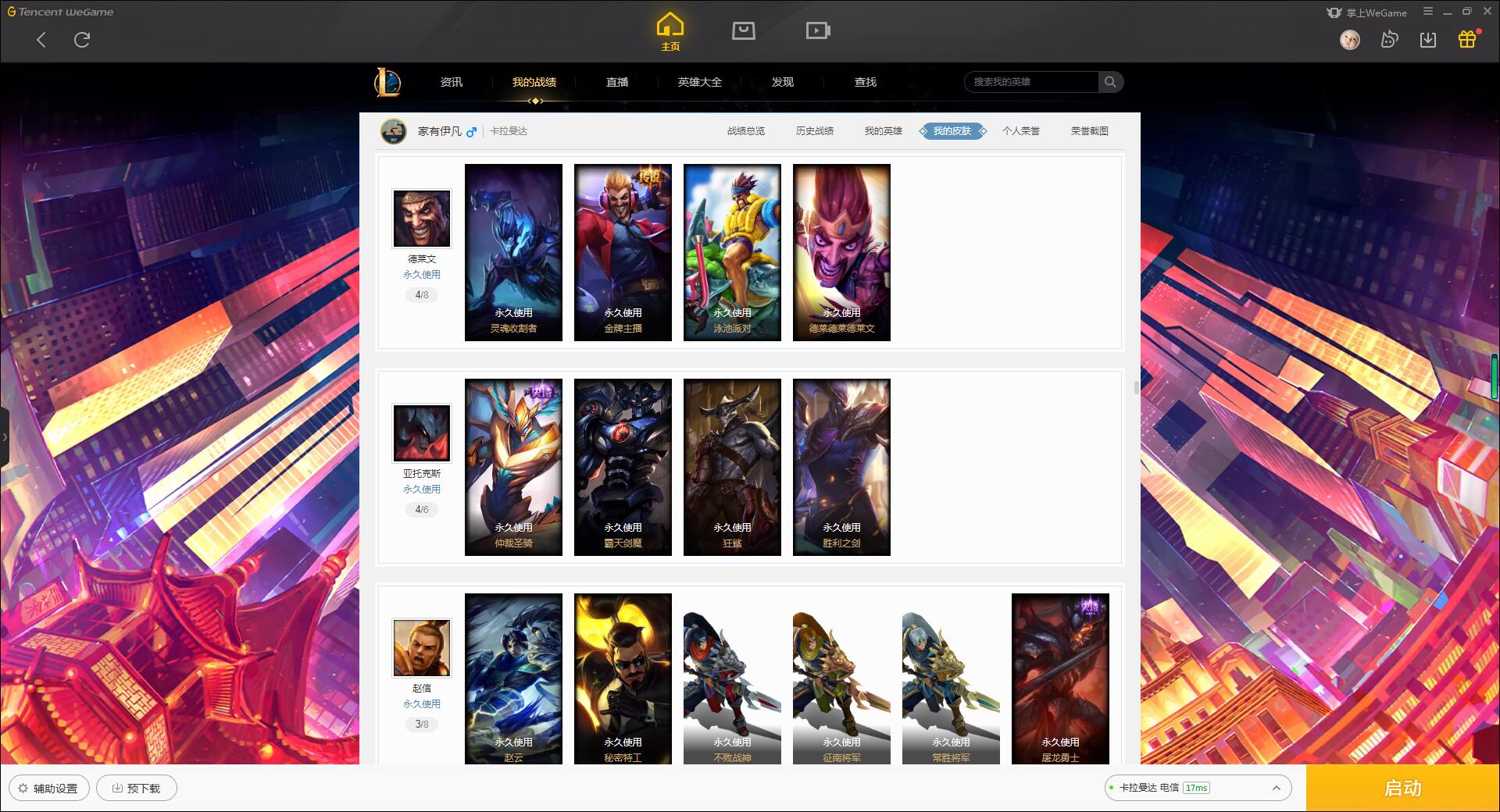Viewport: 1500px width, 812px height.
Task: Open the 霸天剑魔 skin card
Action: tap(623, 467)
